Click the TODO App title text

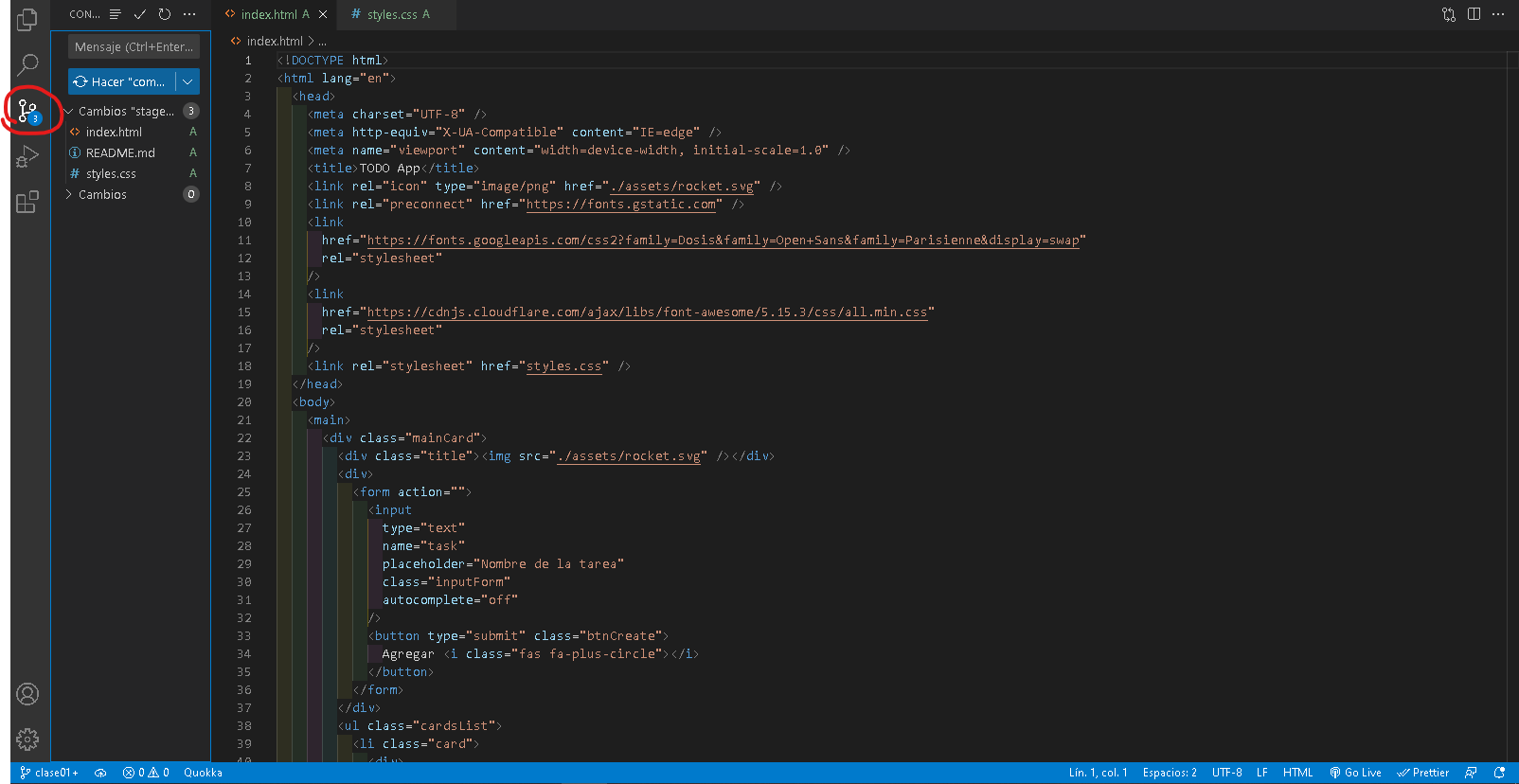[x=389, y=169]
